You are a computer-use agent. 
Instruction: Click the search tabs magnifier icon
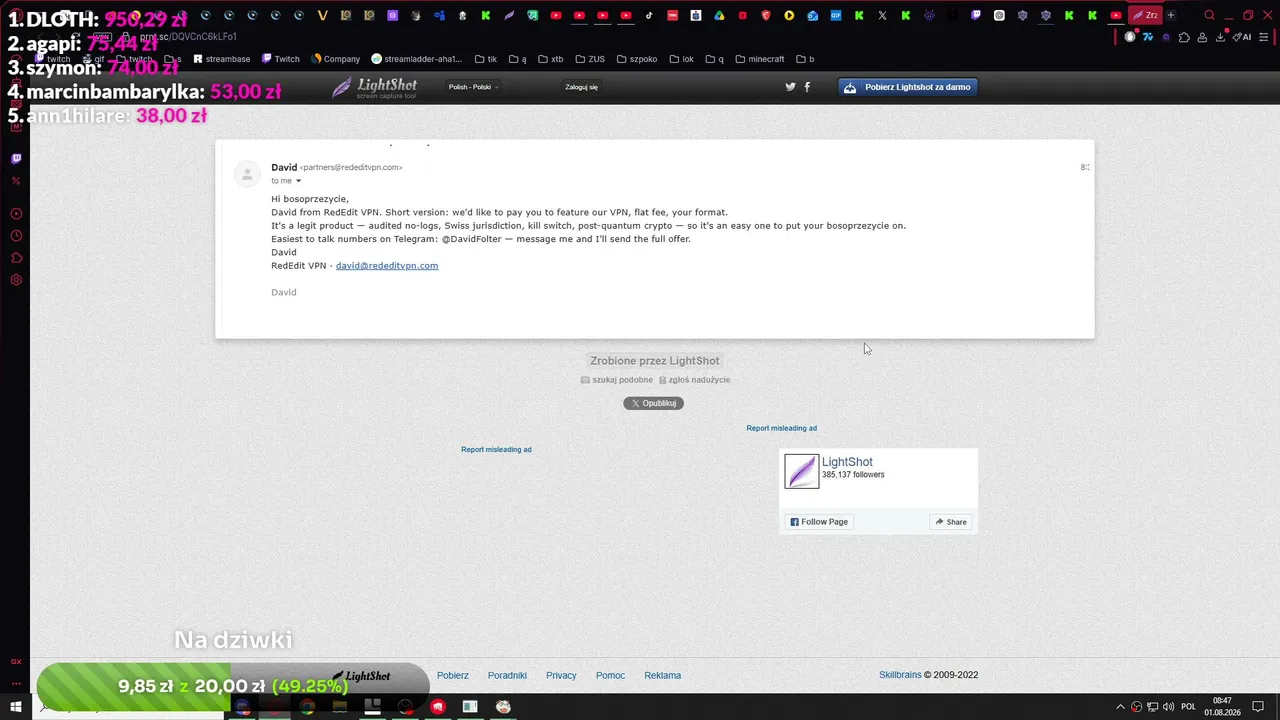click(1209, 15)
